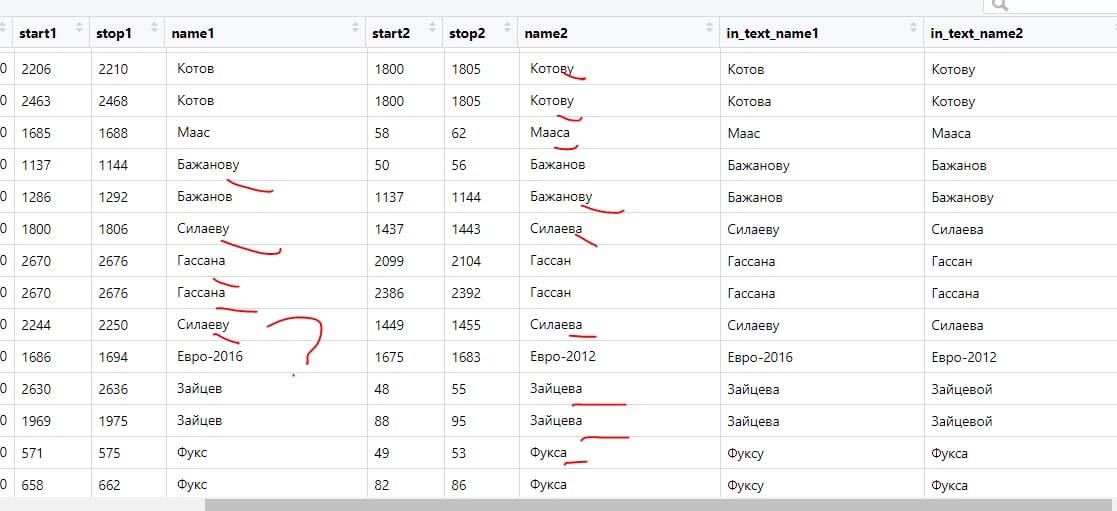This screenshot has width=1117, height=511.
Task: Select start2 cell 2099
Action: tap(389, 262)
